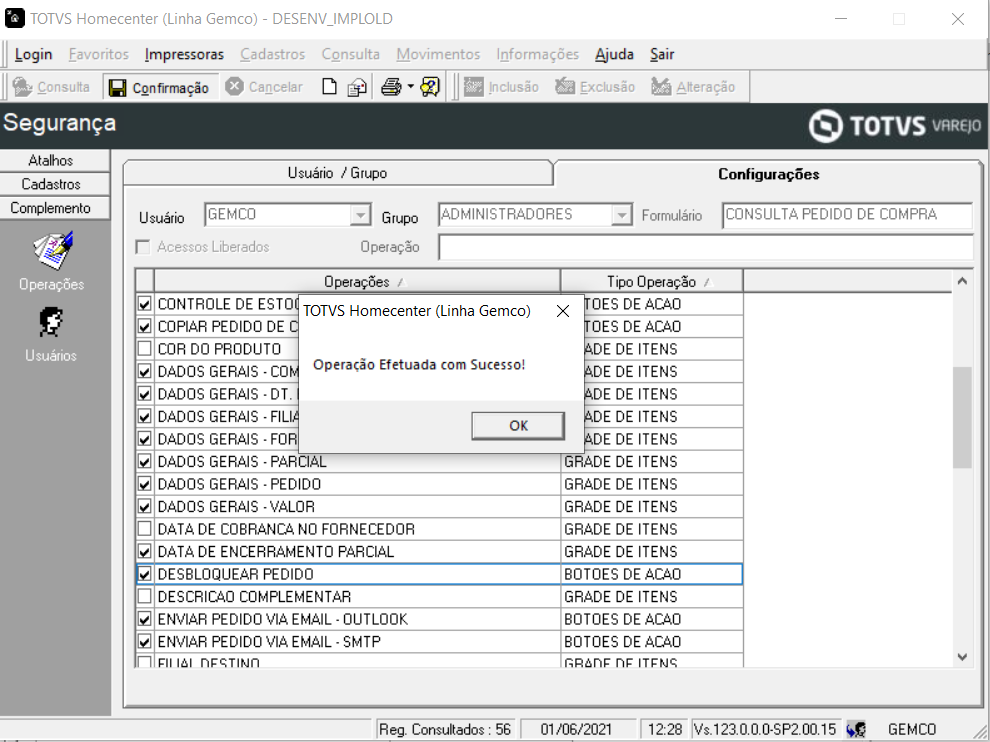Sort by the Operações column header
This screenshot has height=742, width=990.
[357, 282]
